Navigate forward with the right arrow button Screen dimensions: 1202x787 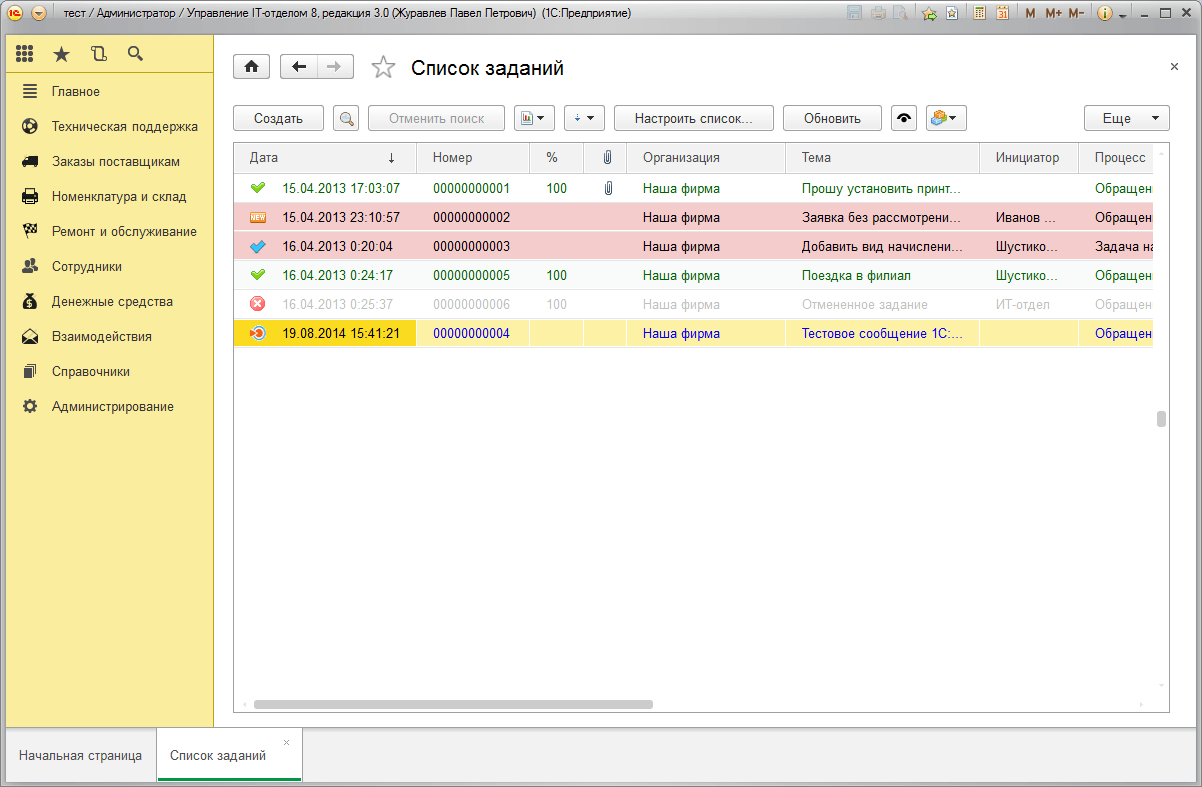pyautogui.click(x=335, y=66)
